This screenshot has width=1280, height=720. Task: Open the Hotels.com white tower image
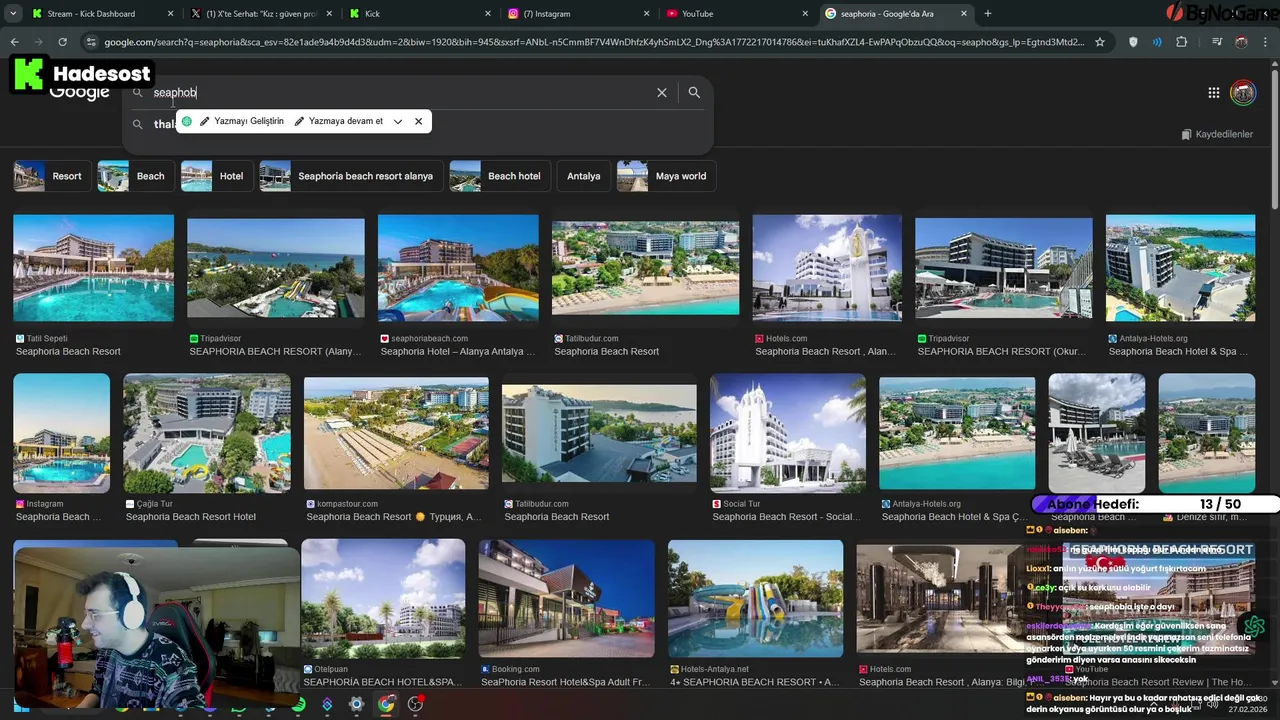(x=827, y=268)
